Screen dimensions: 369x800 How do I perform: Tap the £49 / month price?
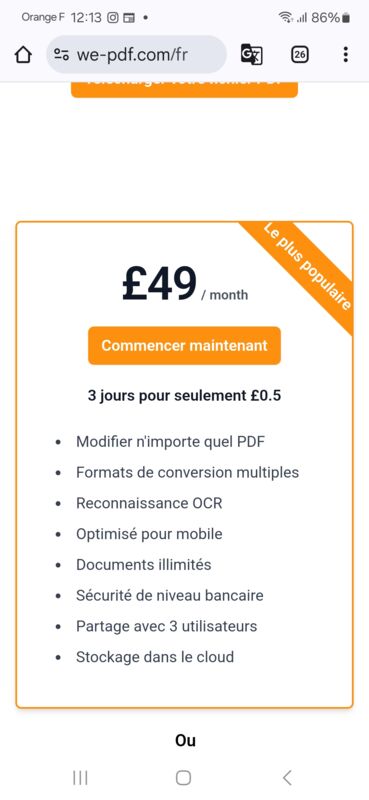[185, 284]
